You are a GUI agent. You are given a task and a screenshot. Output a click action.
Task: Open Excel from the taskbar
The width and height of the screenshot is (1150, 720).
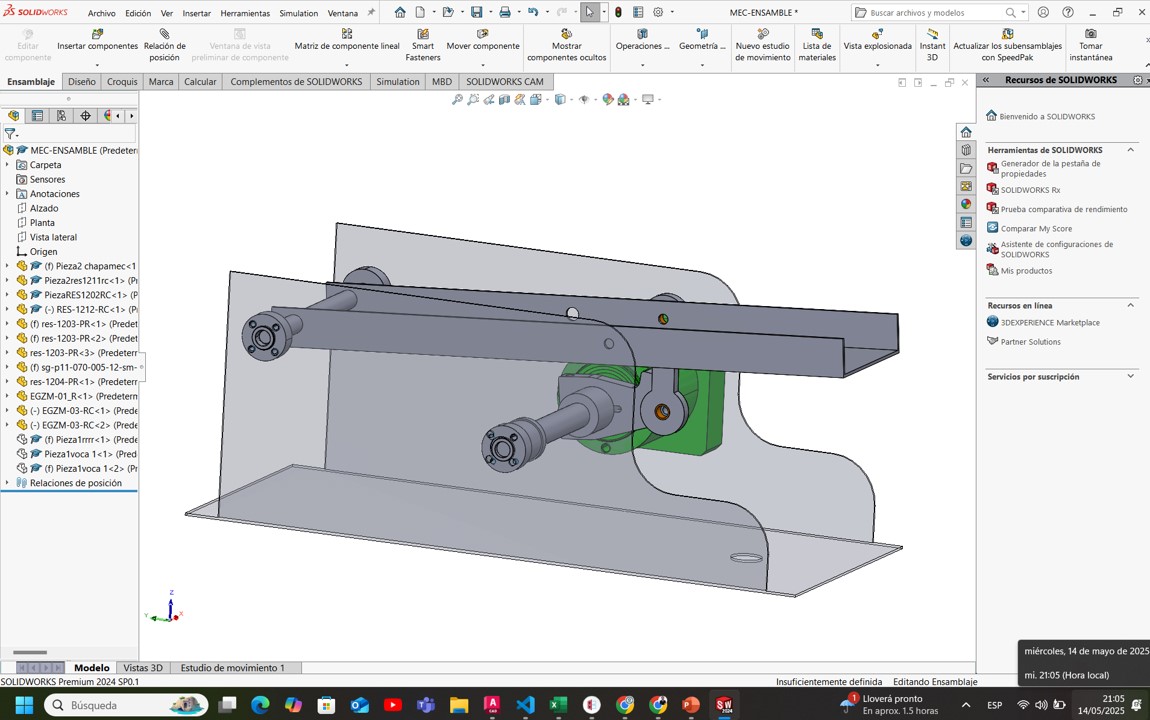pos(558,705)
